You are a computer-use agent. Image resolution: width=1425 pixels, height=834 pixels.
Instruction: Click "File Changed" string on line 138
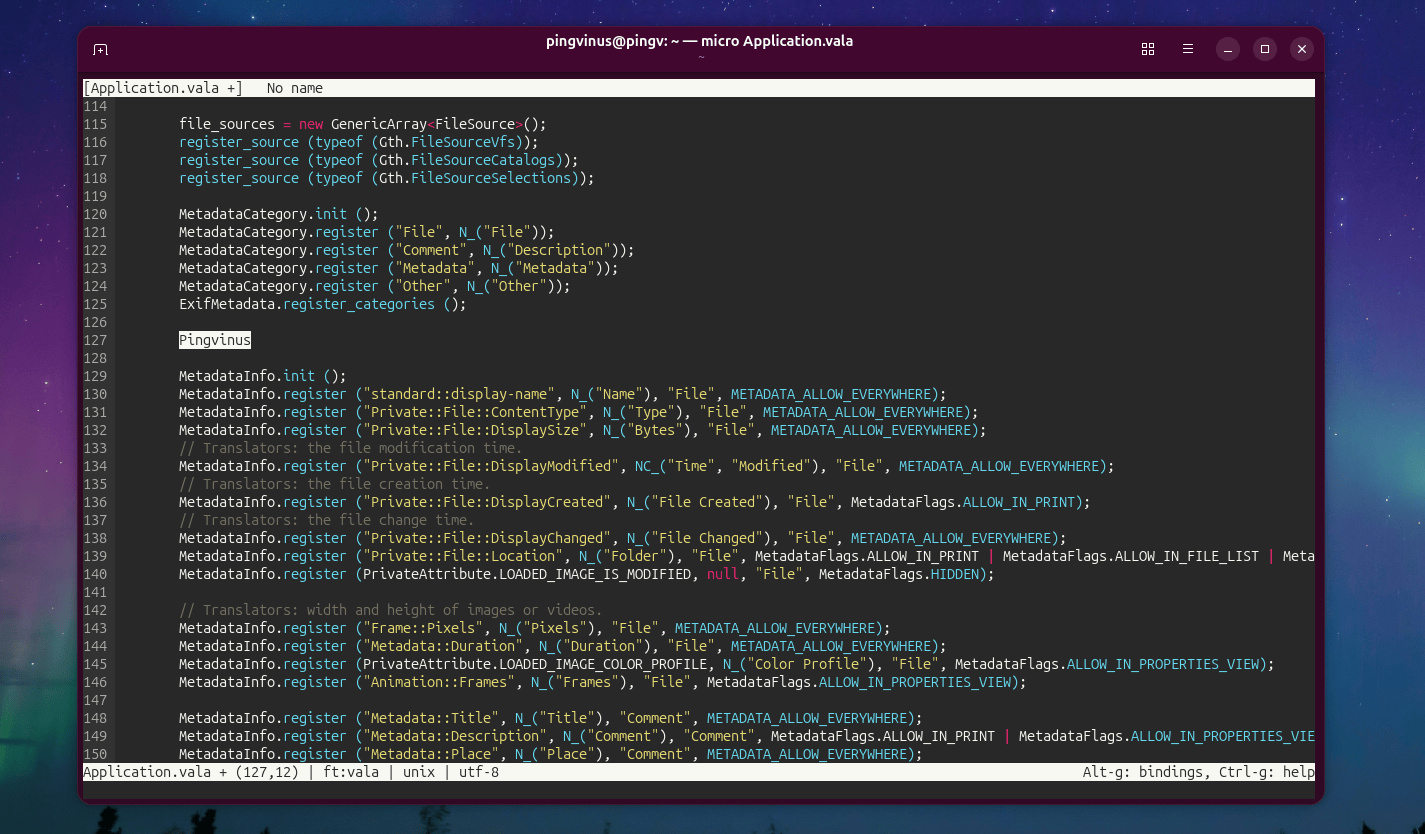pyautogui.click(x=707, y=538)
